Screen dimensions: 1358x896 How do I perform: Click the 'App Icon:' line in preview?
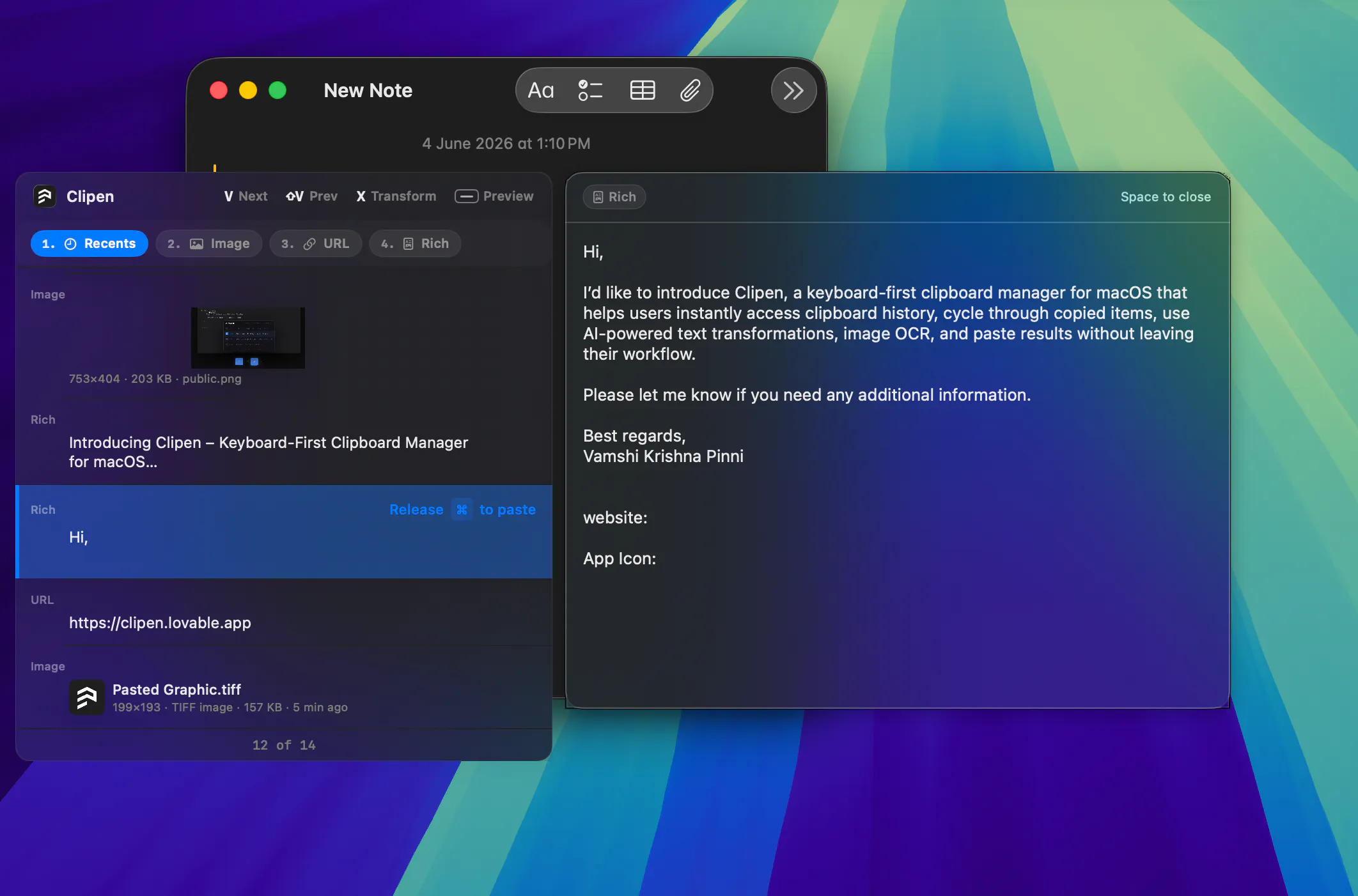620,559
